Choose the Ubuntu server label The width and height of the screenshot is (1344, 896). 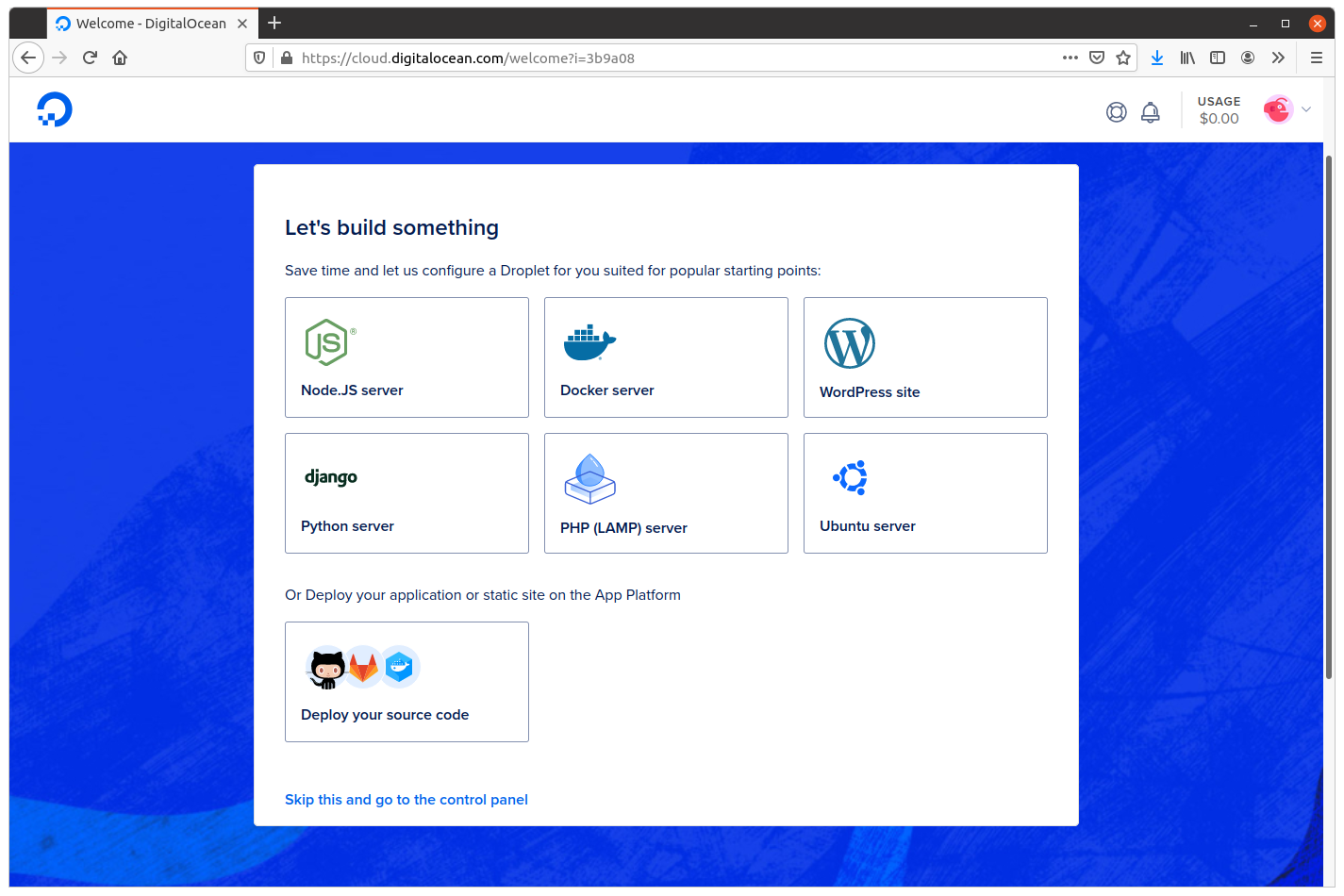click(868, 526)
